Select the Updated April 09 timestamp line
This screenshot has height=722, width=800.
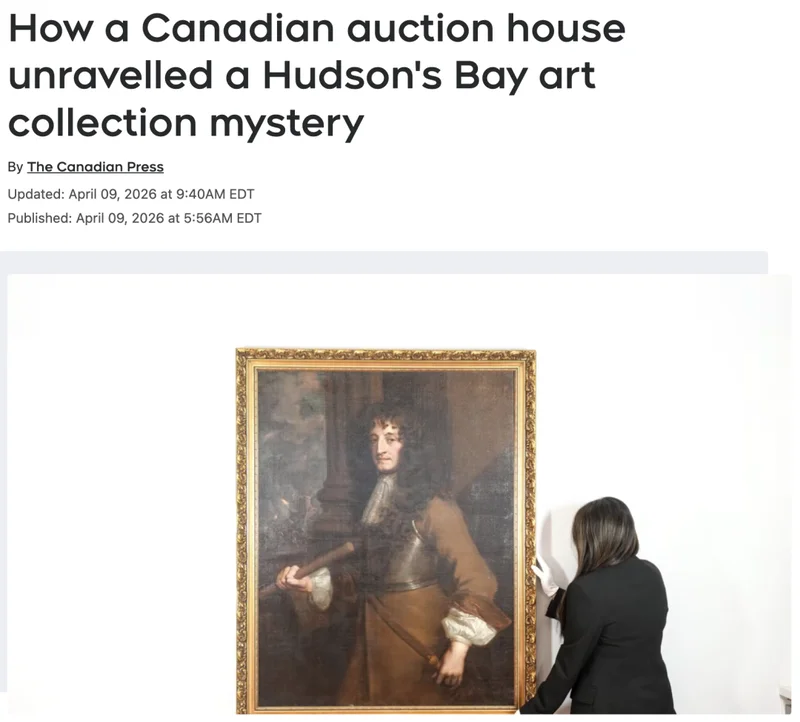(x=131, y=194)
